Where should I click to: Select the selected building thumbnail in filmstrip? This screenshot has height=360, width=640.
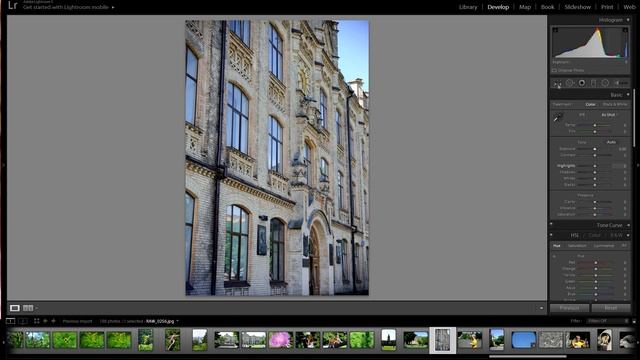[442, 340]
